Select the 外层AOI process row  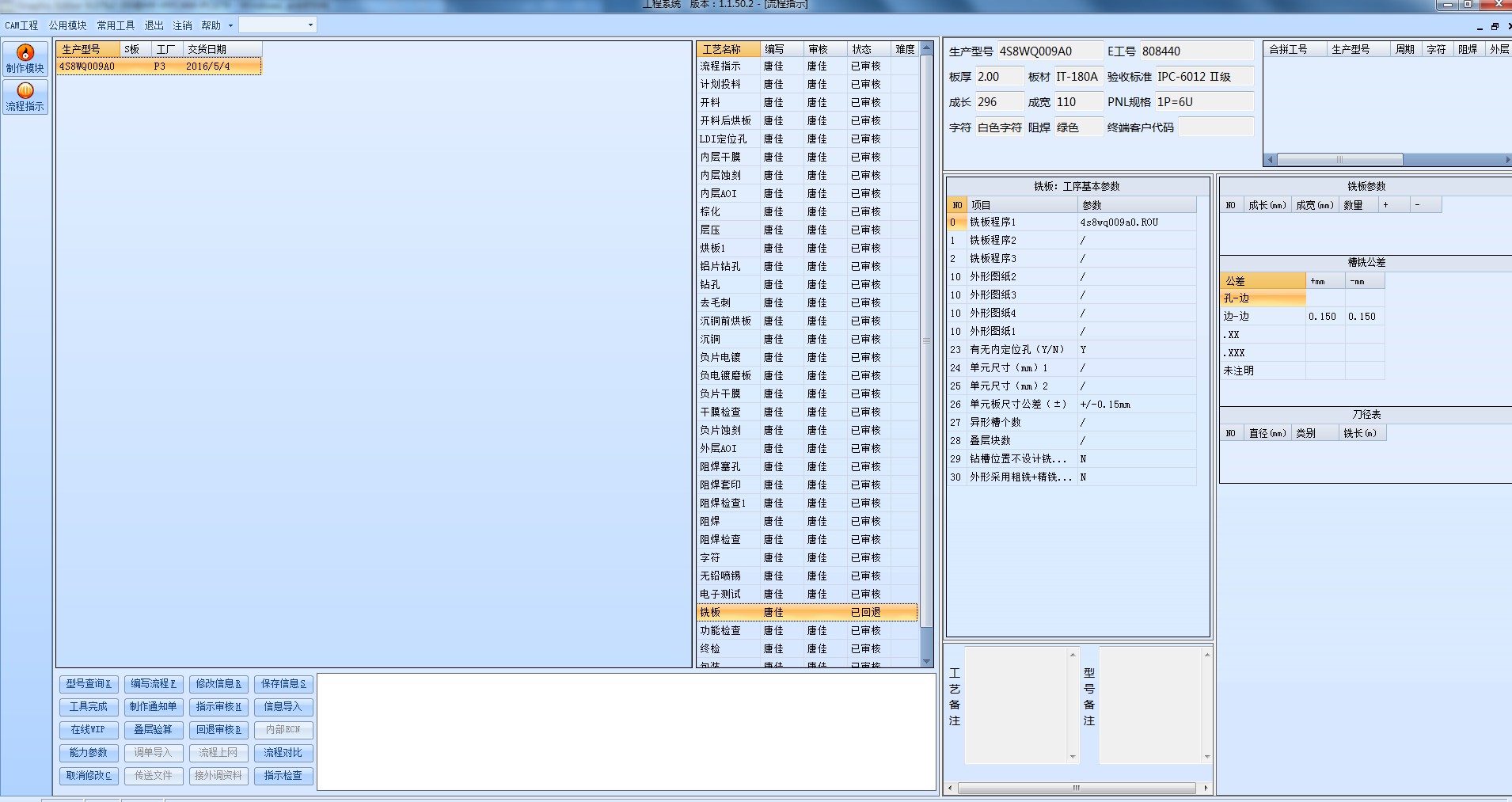coord(807,449)
